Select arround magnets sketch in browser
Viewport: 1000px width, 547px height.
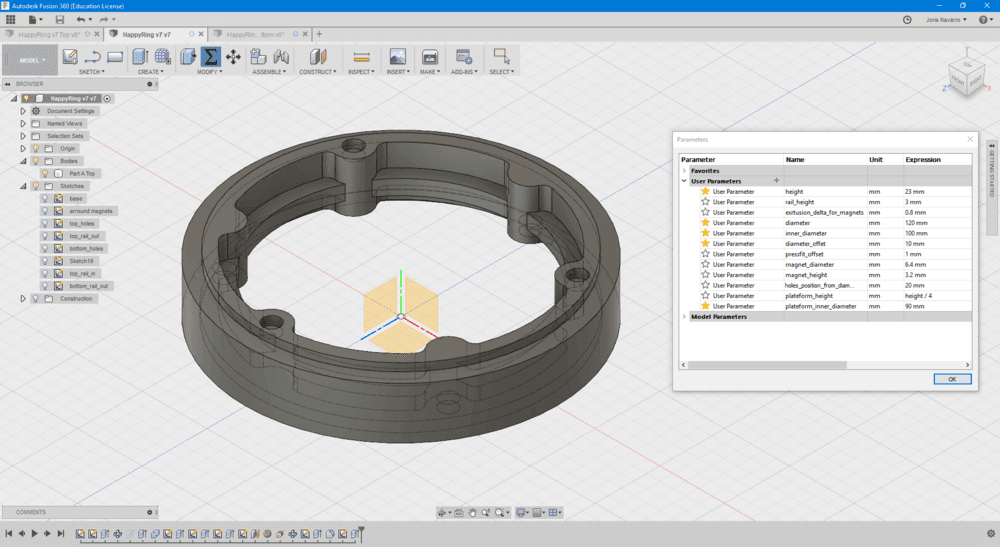[91, 211]
